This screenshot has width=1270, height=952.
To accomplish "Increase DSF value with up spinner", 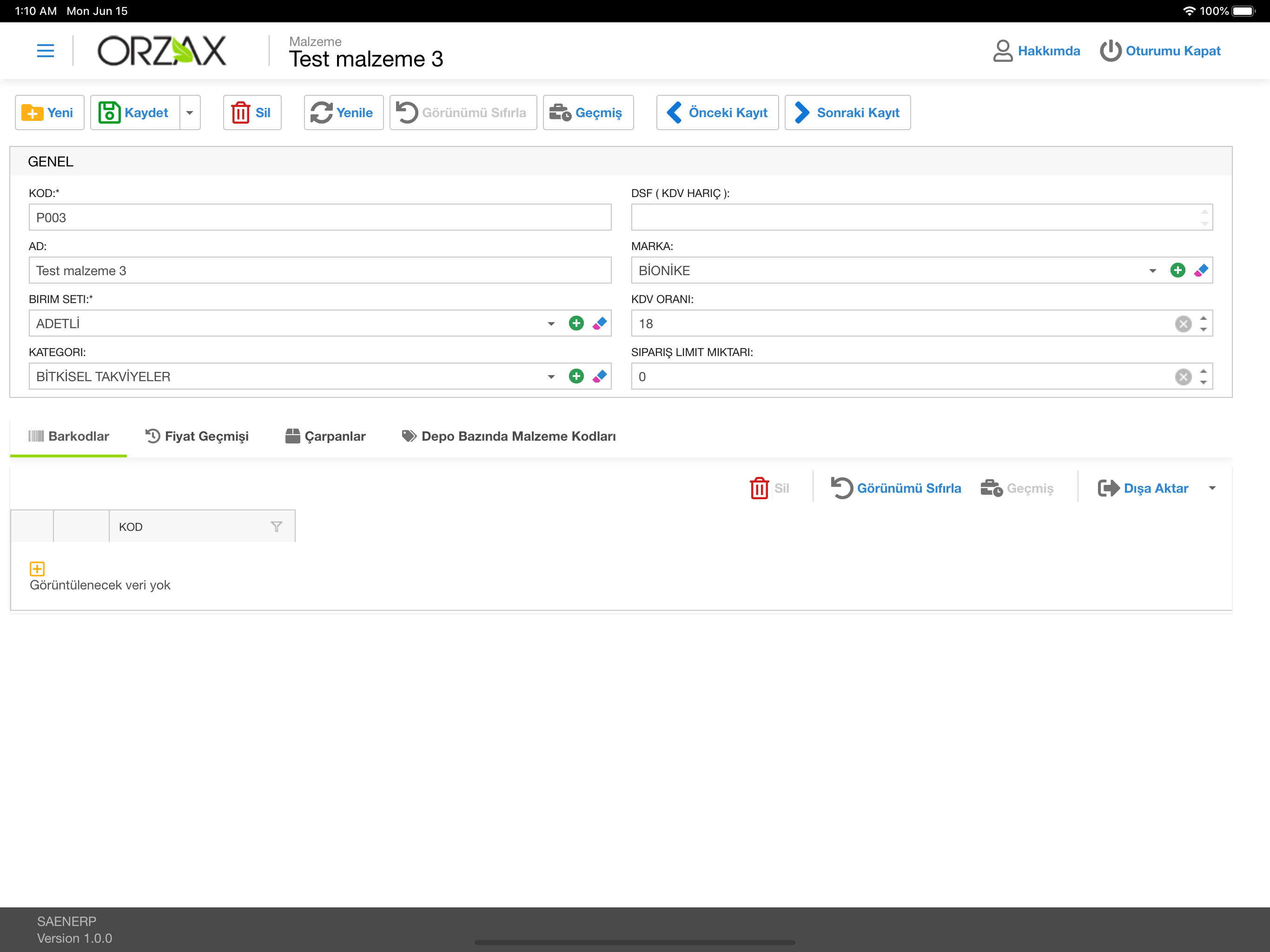I will click(1204, 212).
